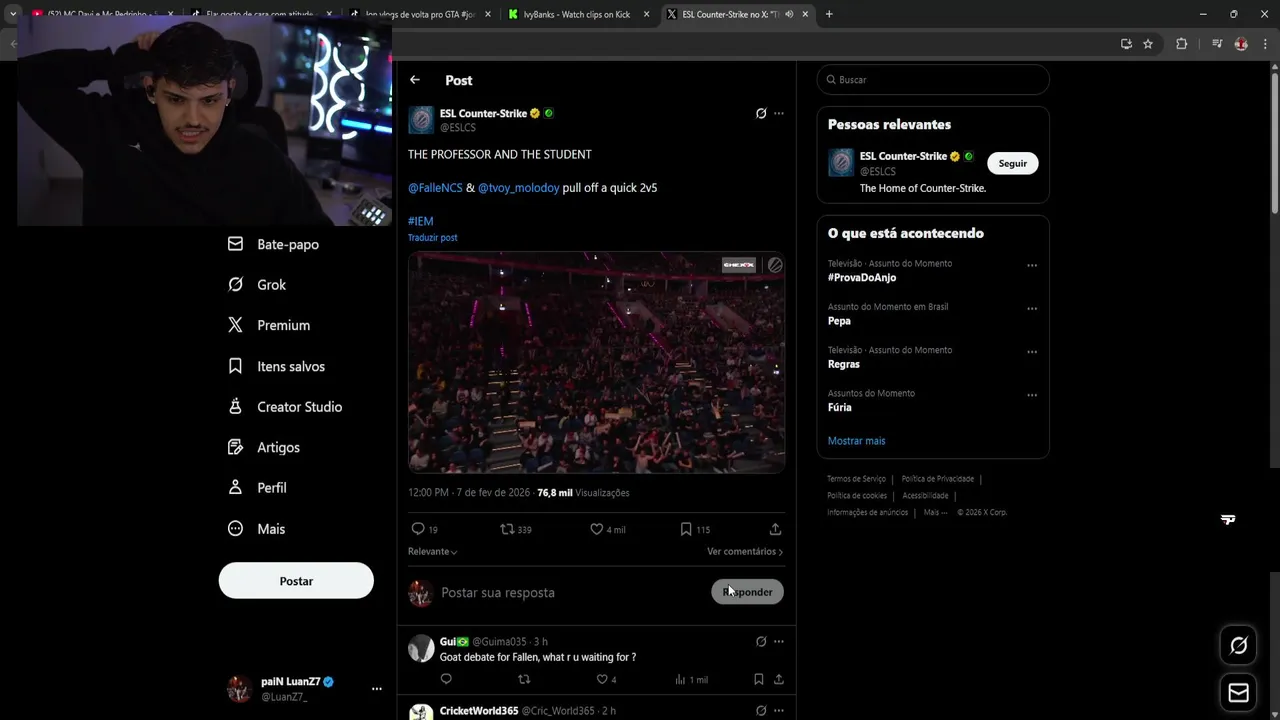Image resolution: width=1280 pixels, height=720 pixels.
Task: Click the Responder button
Action: (x=747, y=592)
